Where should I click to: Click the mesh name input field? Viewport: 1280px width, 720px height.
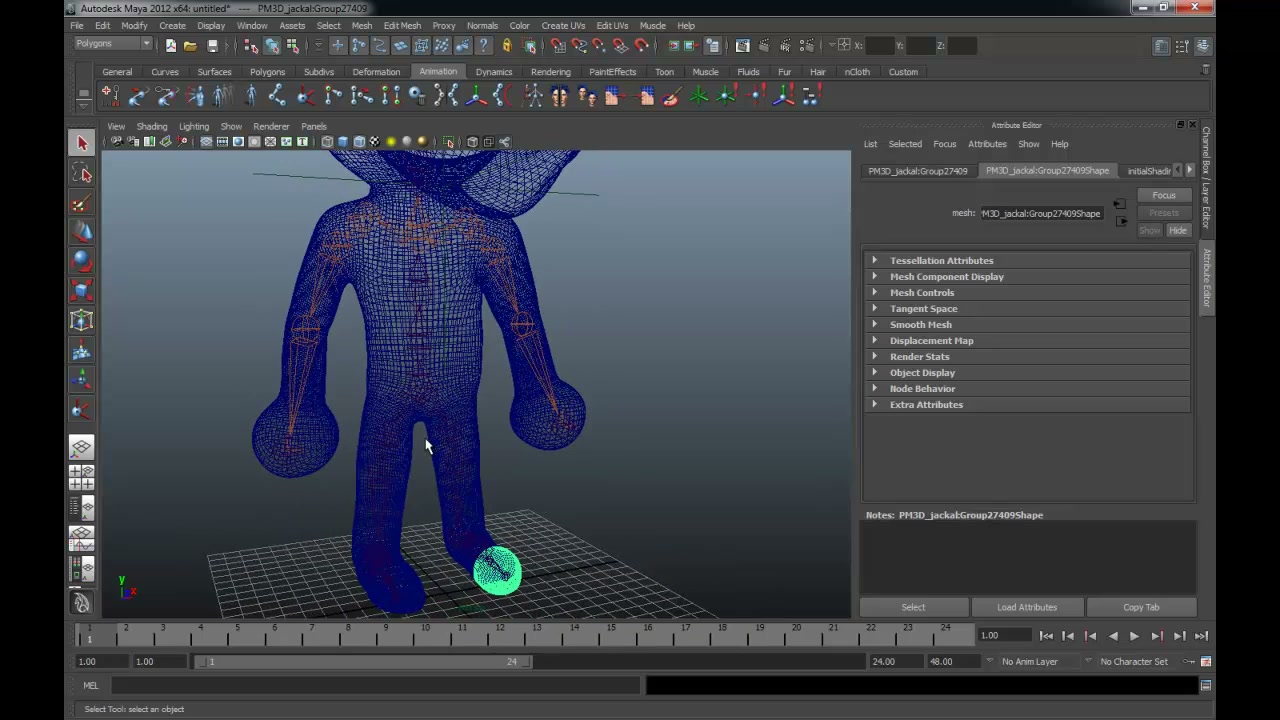(1040, 213)
